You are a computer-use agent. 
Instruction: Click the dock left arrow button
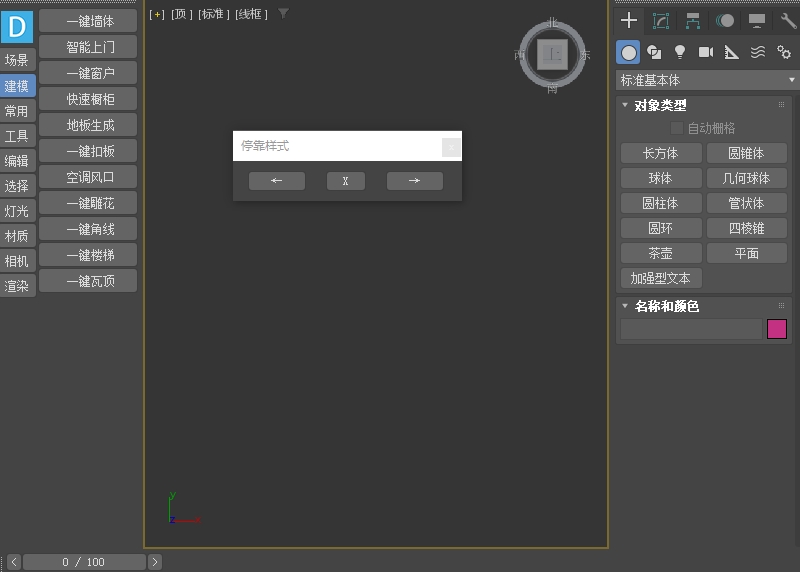pyautogui.click(x=276, y=181)
